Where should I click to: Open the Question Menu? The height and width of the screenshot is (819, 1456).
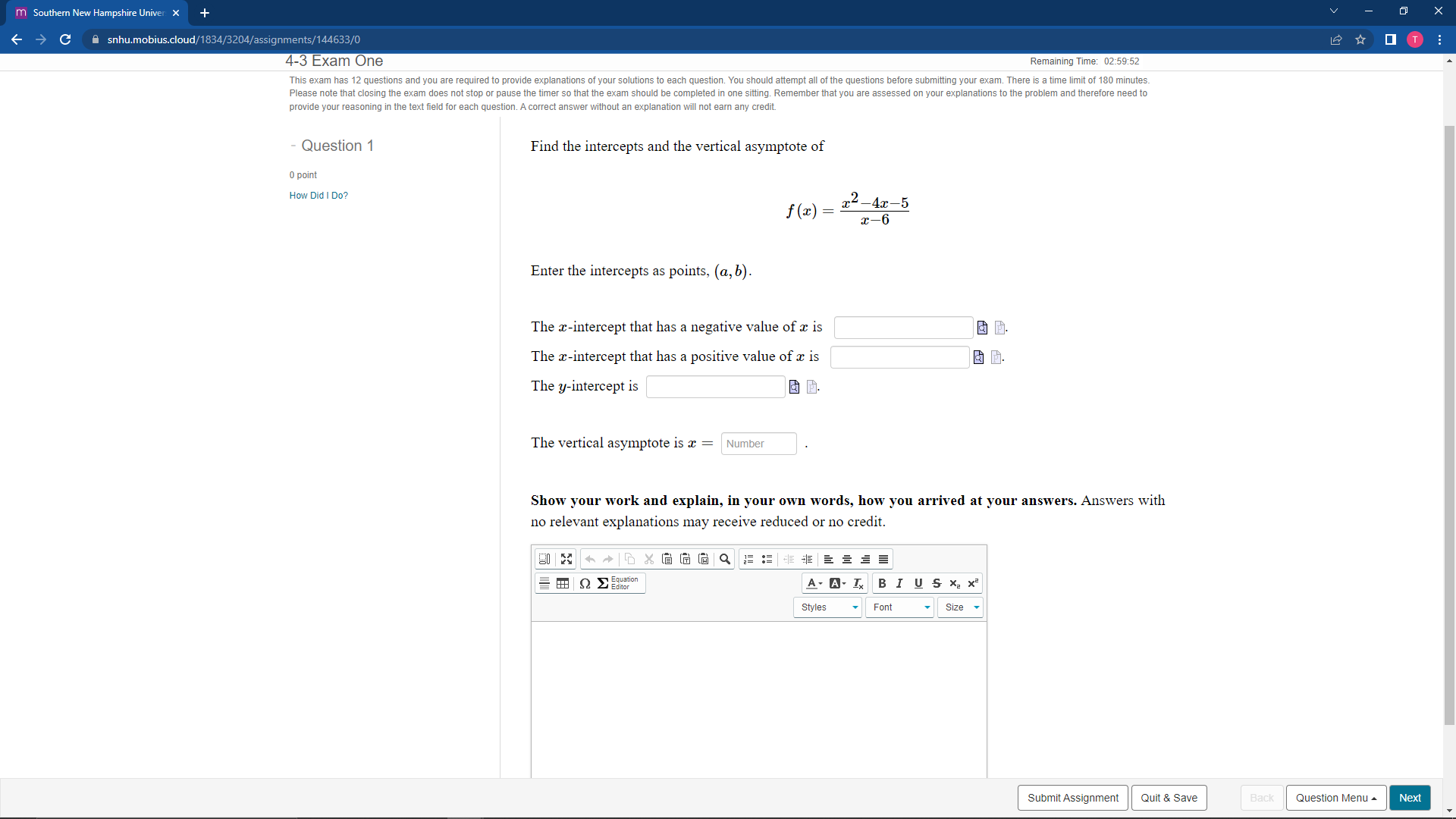click(x=1335, y=798)
